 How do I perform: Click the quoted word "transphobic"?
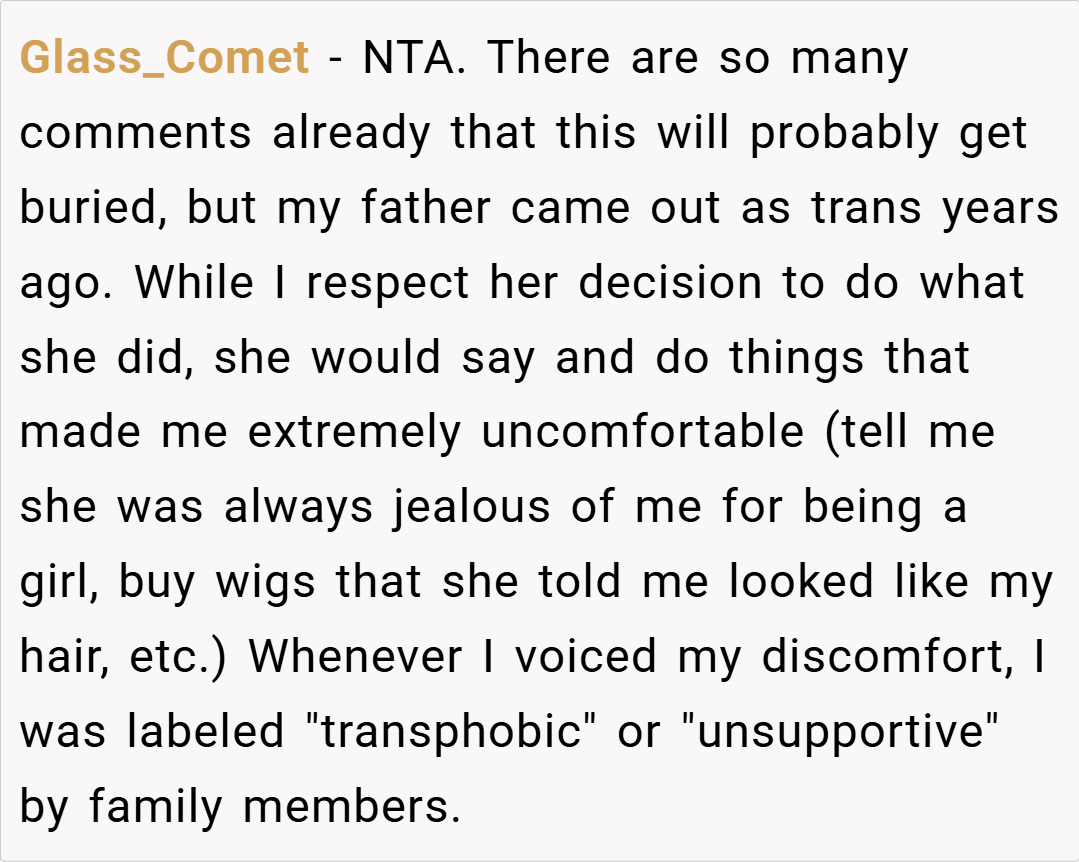pos(450,733)
